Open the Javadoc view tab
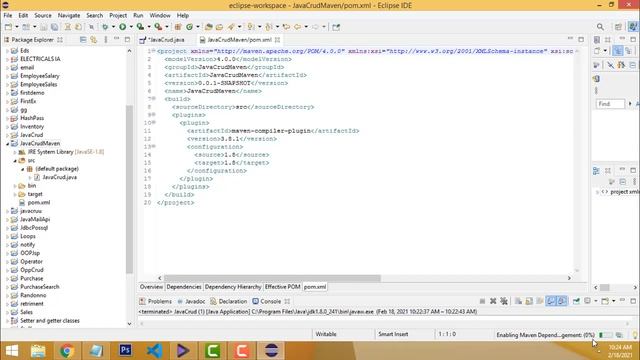 point(191,301)
